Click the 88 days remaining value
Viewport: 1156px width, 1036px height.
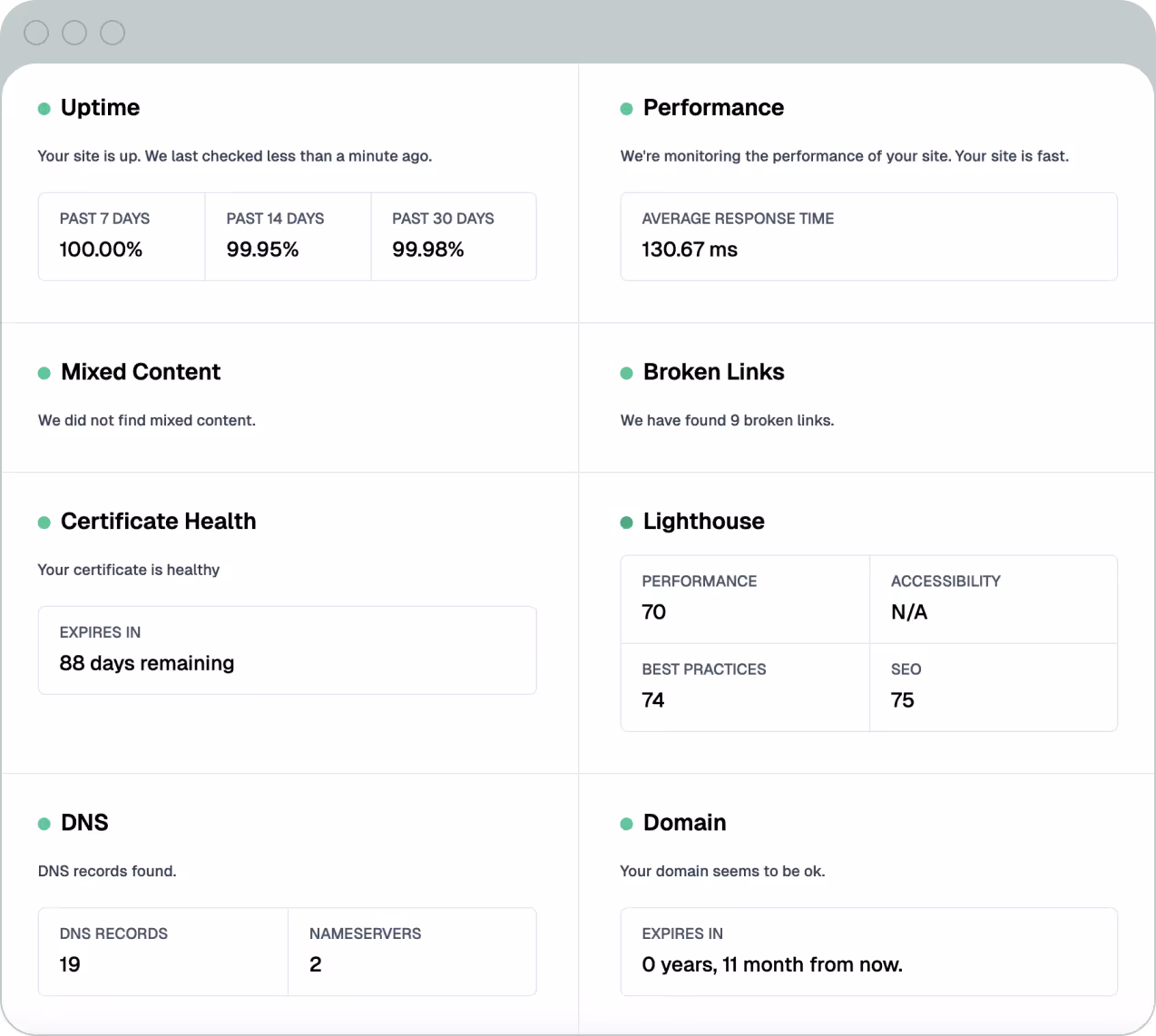point(147,663)
